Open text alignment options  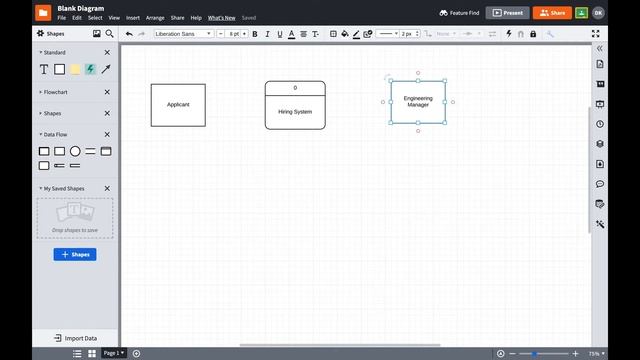click(x=304, y=34)
